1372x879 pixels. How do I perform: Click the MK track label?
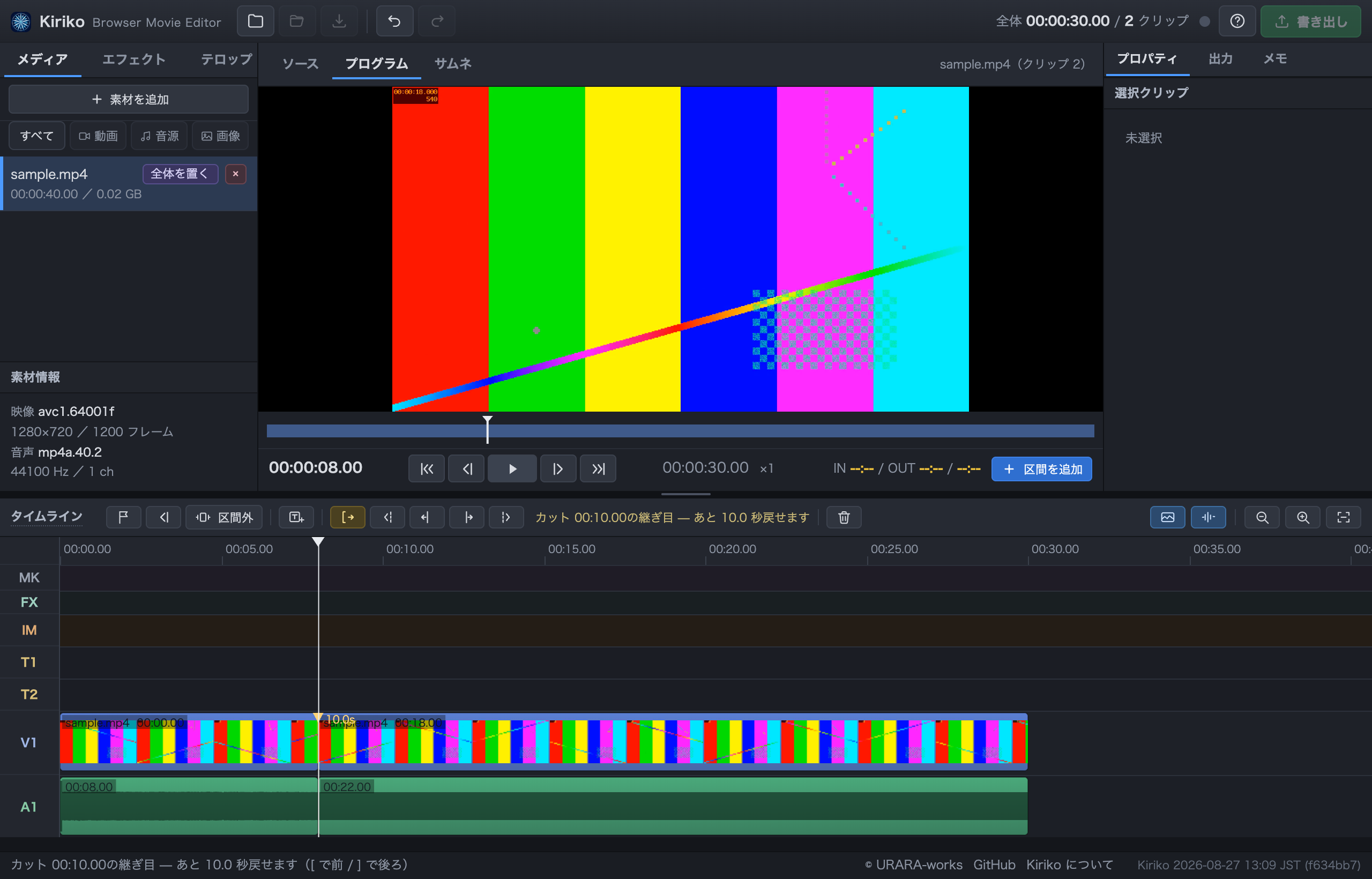point(29,578)
